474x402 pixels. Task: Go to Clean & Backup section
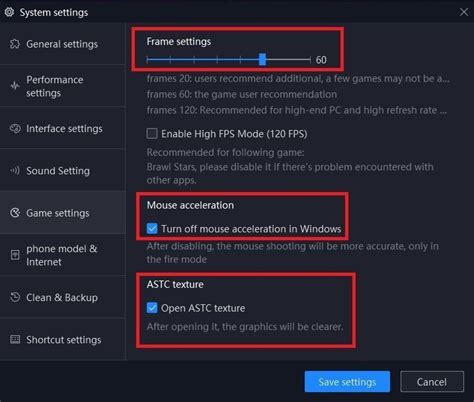pos(63,297)
